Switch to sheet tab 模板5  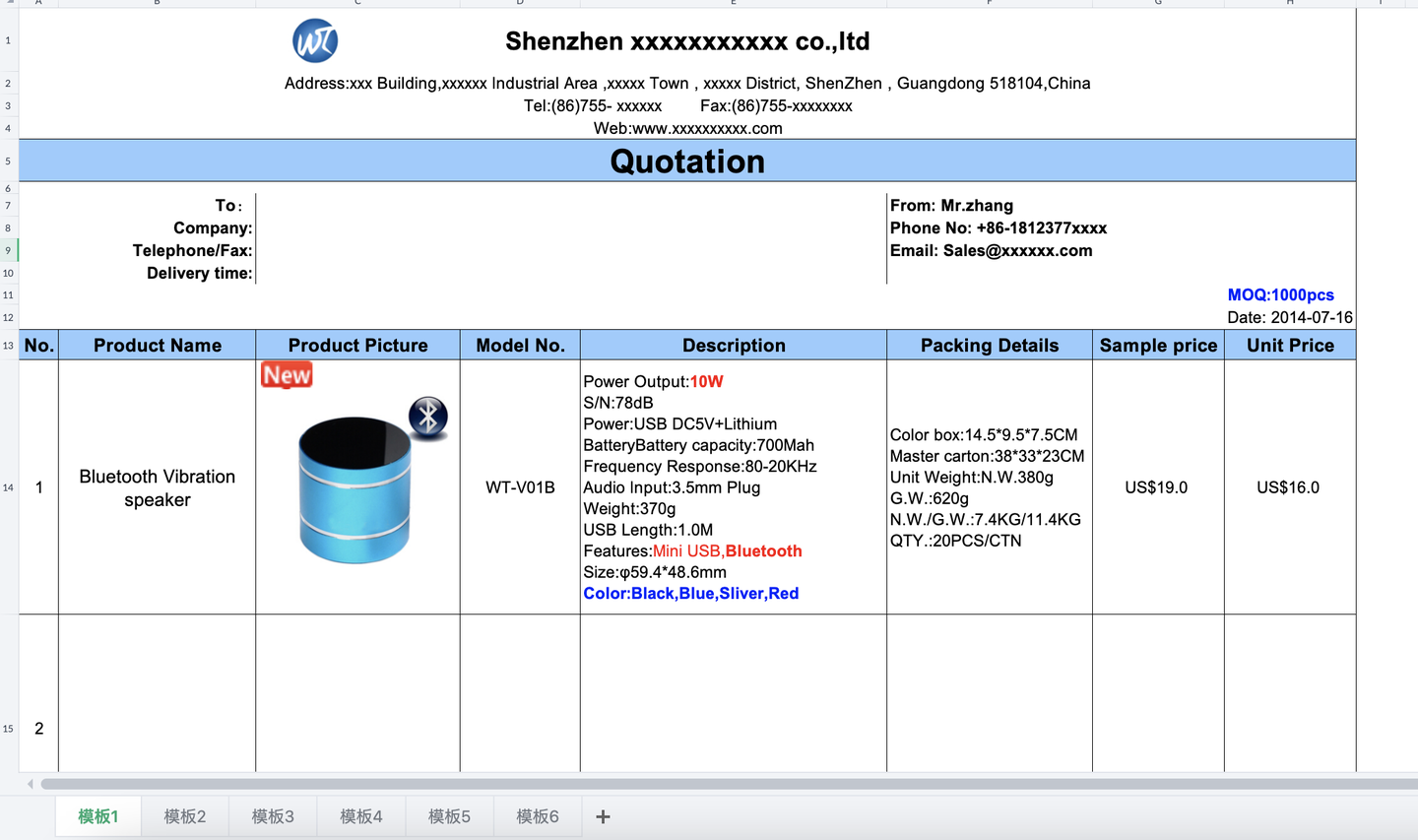(449, 816)
